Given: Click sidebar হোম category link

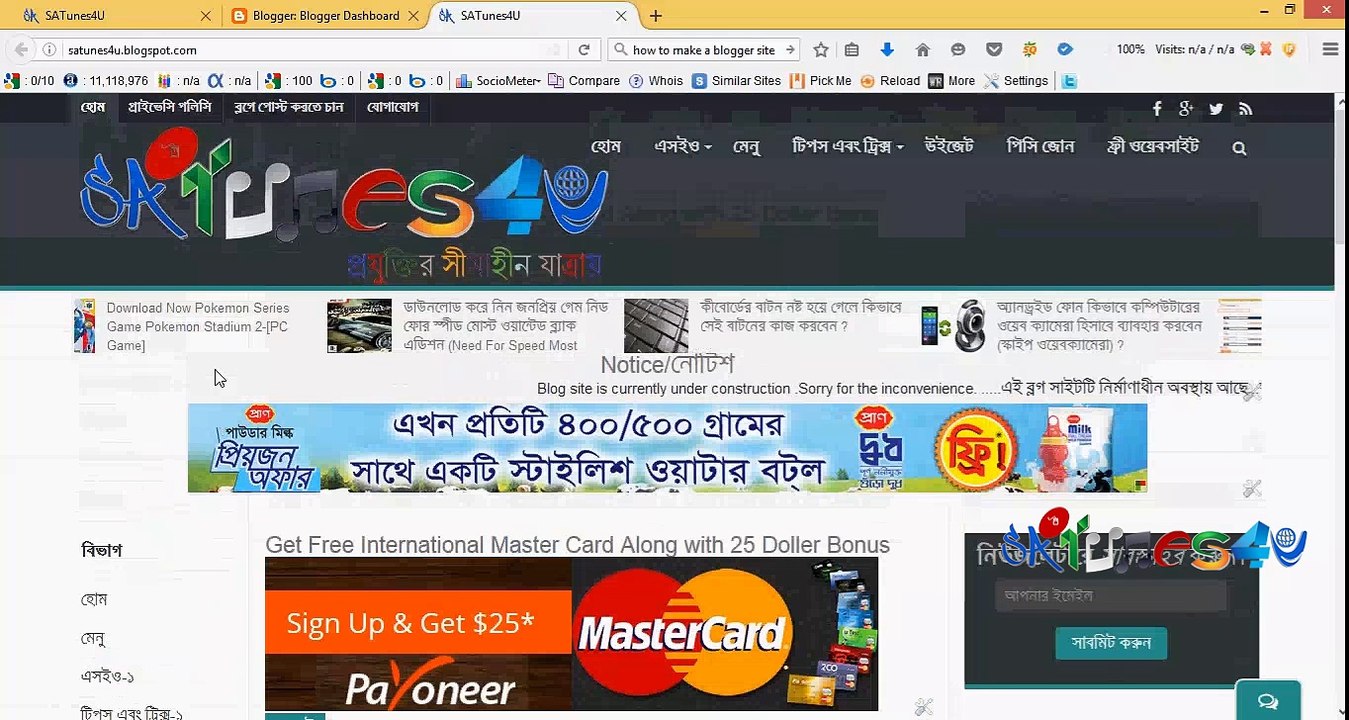Looking at the screenshot, I should (94, 600).
